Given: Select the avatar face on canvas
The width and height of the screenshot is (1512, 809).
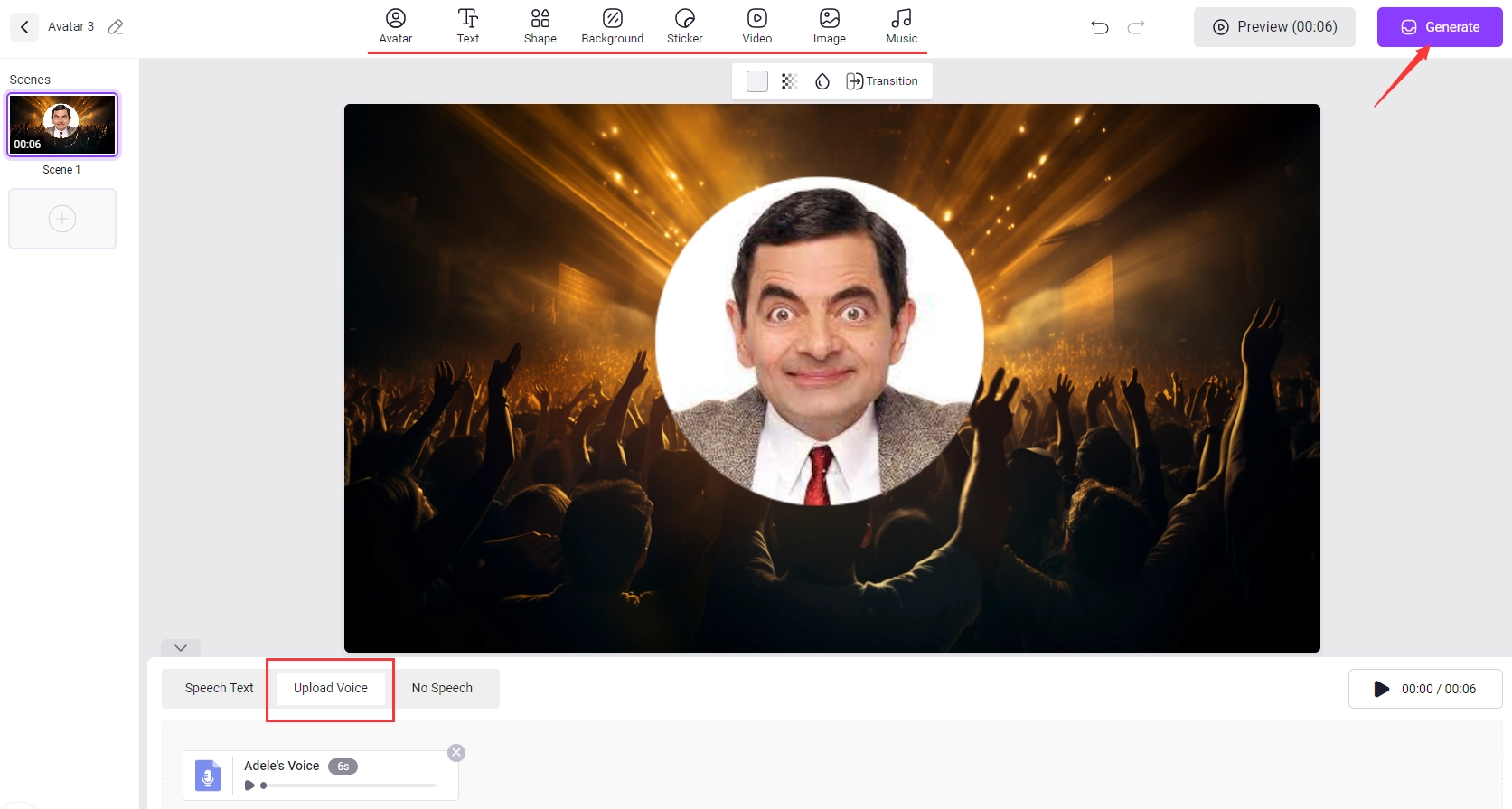Looking at the screenshot, I should [820, 342].
